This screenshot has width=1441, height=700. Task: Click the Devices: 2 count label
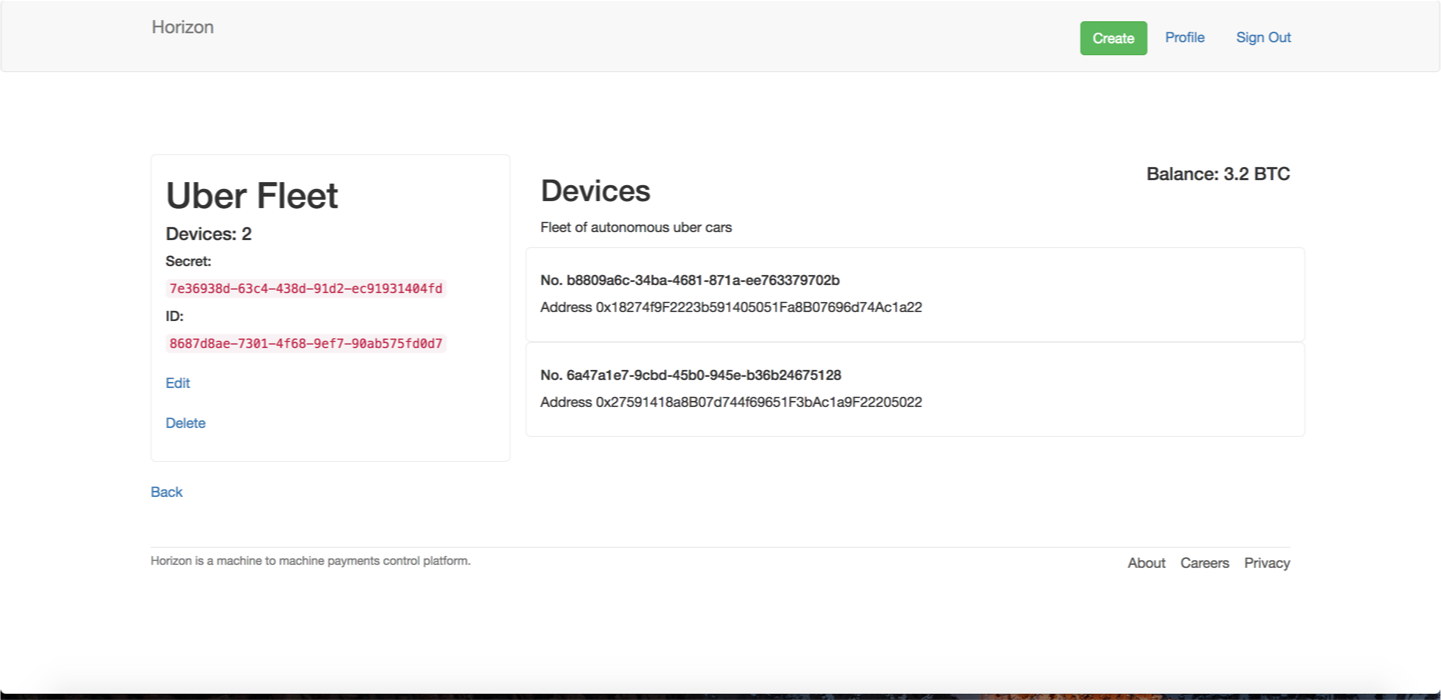click(x=209, y=234)
